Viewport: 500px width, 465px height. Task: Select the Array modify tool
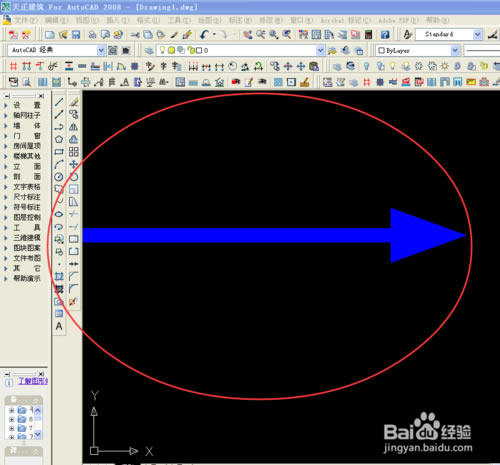coord(74,152)
